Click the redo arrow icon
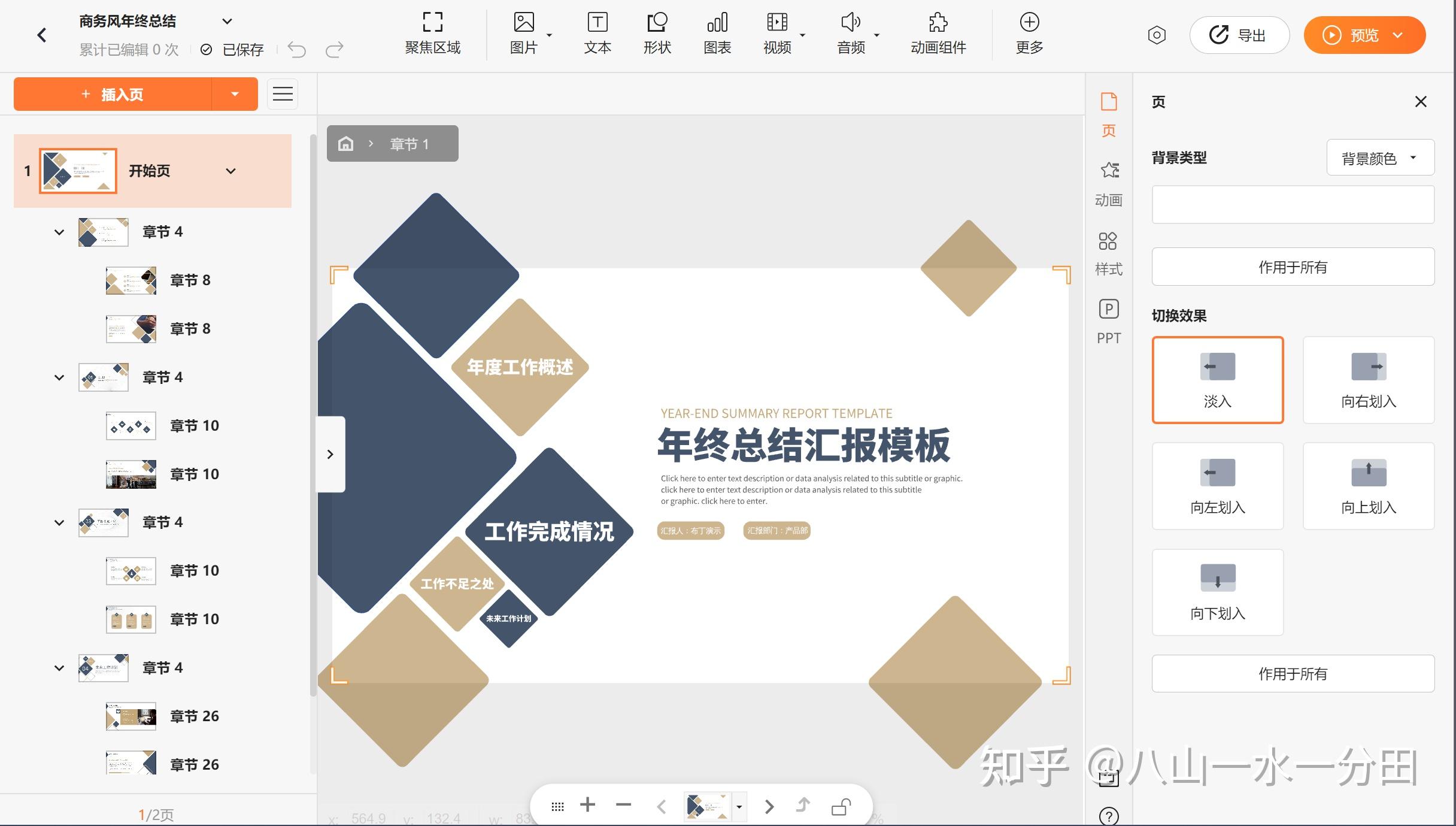 [334, 50]
